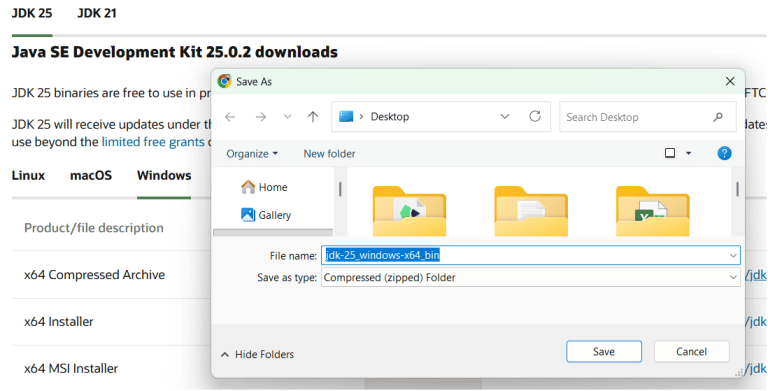This screenshot has width=768, height=391.
Task: Select Home in navigation pane
Action: [264, 187]
